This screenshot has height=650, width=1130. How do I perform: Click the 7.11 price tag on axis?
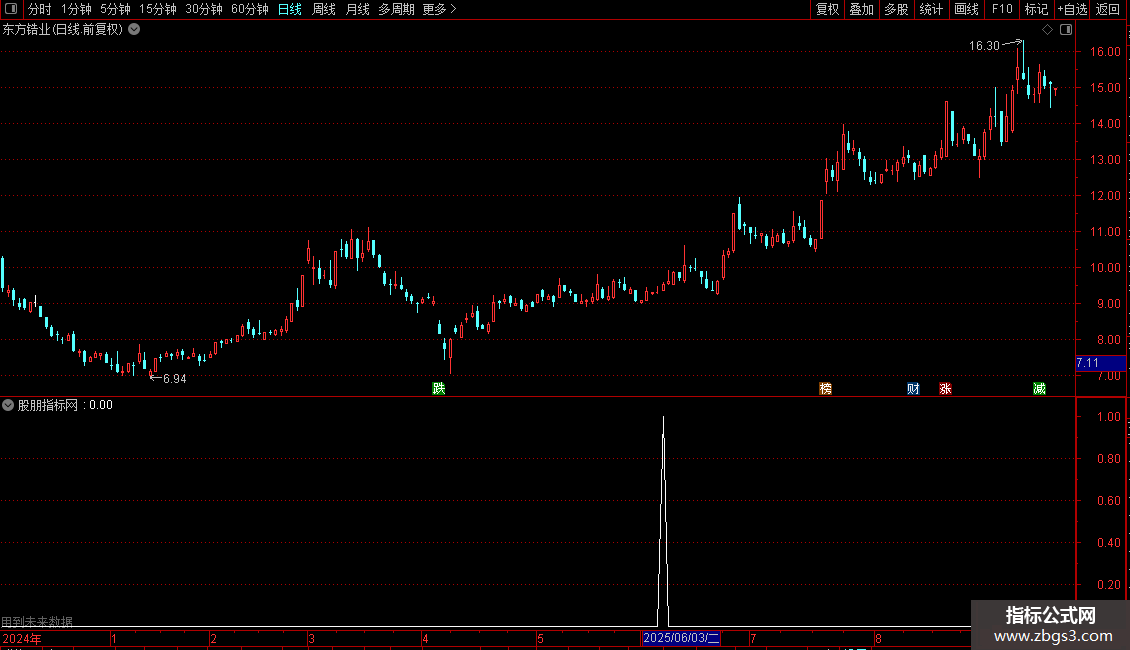(1100, 363)
